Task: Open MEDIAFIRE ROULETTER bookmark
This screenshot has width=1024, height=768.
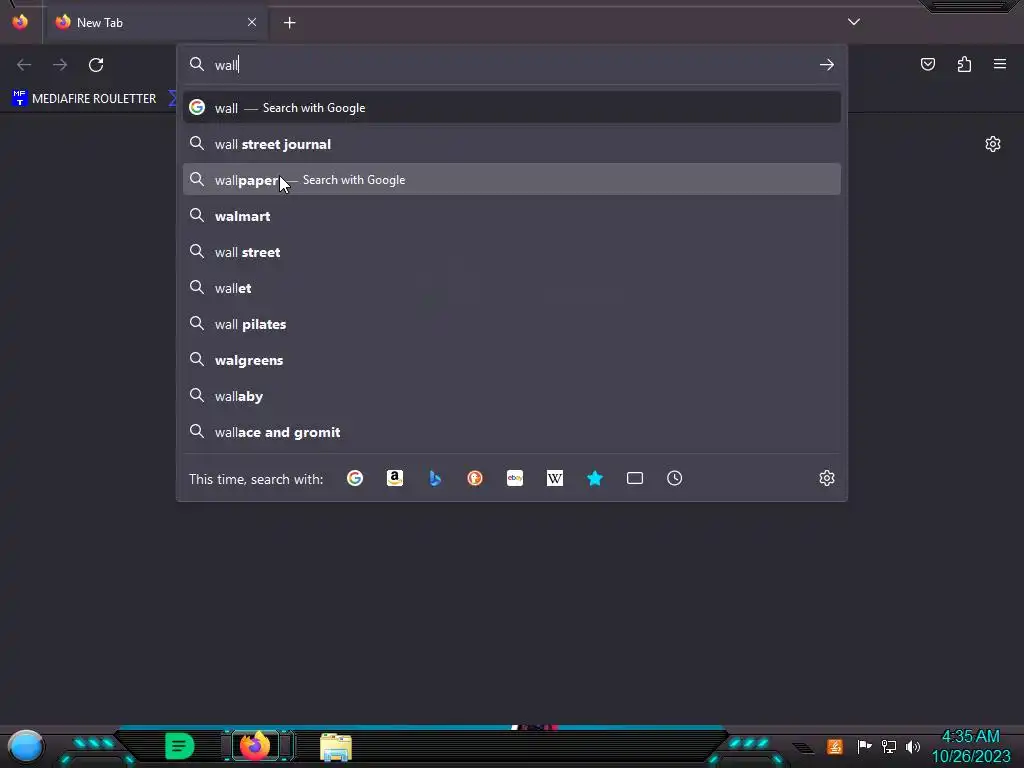Action: 84,99
